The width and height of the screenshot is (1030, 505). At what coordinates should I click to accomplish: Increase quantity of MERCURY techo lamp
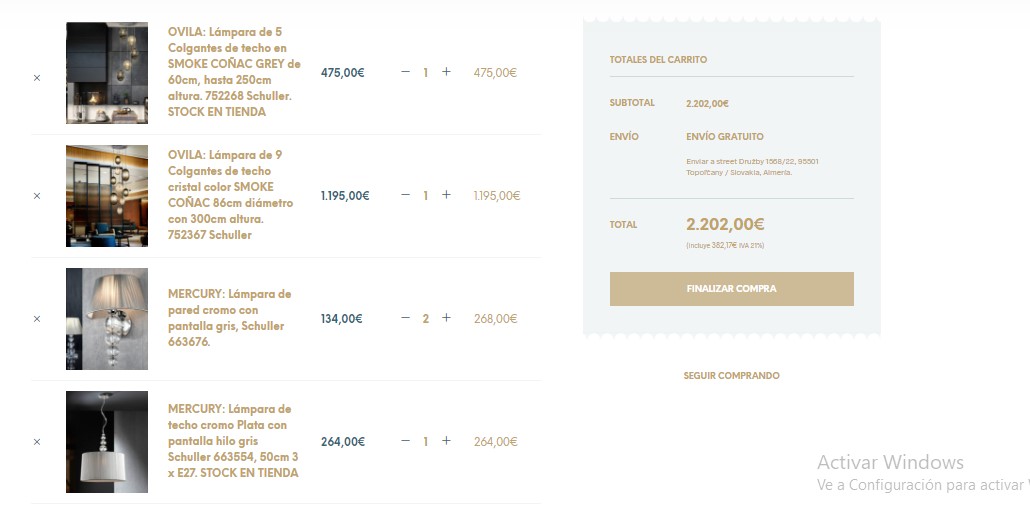[x=446, y=441]
